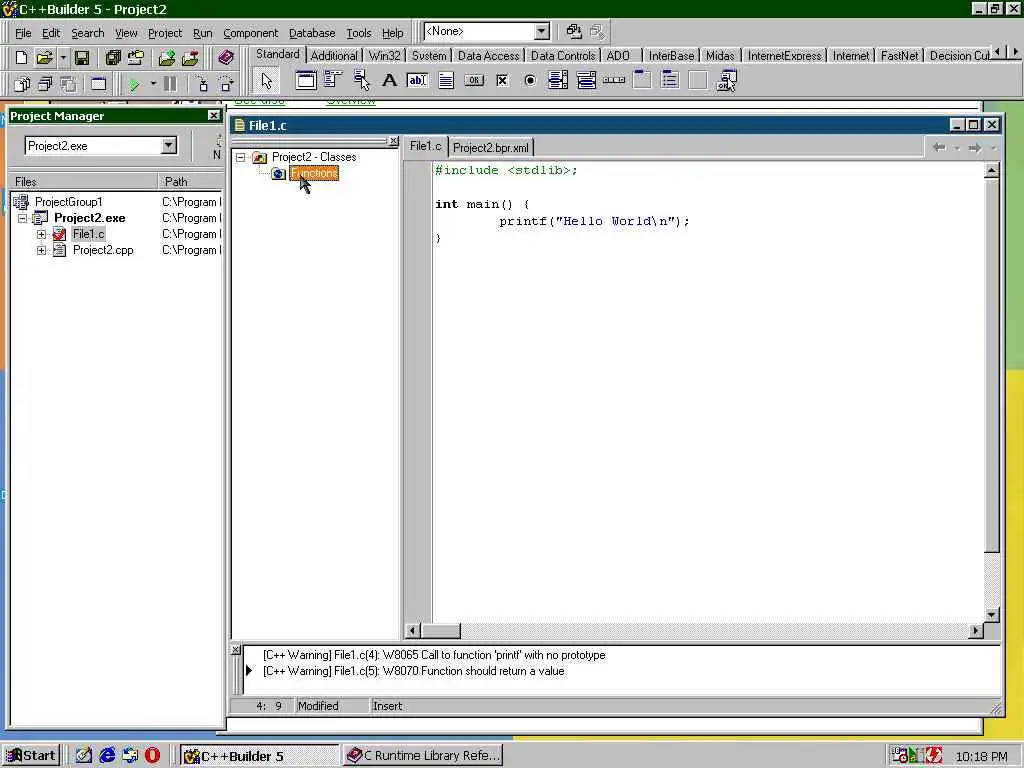Close the message pane with X
This screenshot has width=1024, height=768.
point(236,650)
